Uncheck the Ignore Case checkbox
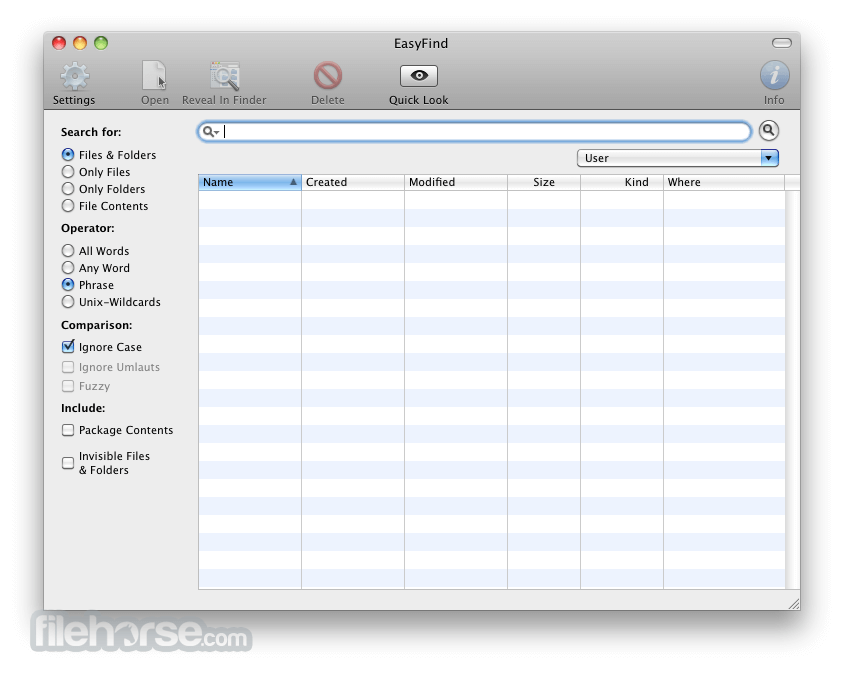The width and height of the screenshot is (860, 682). pos(68,347)
